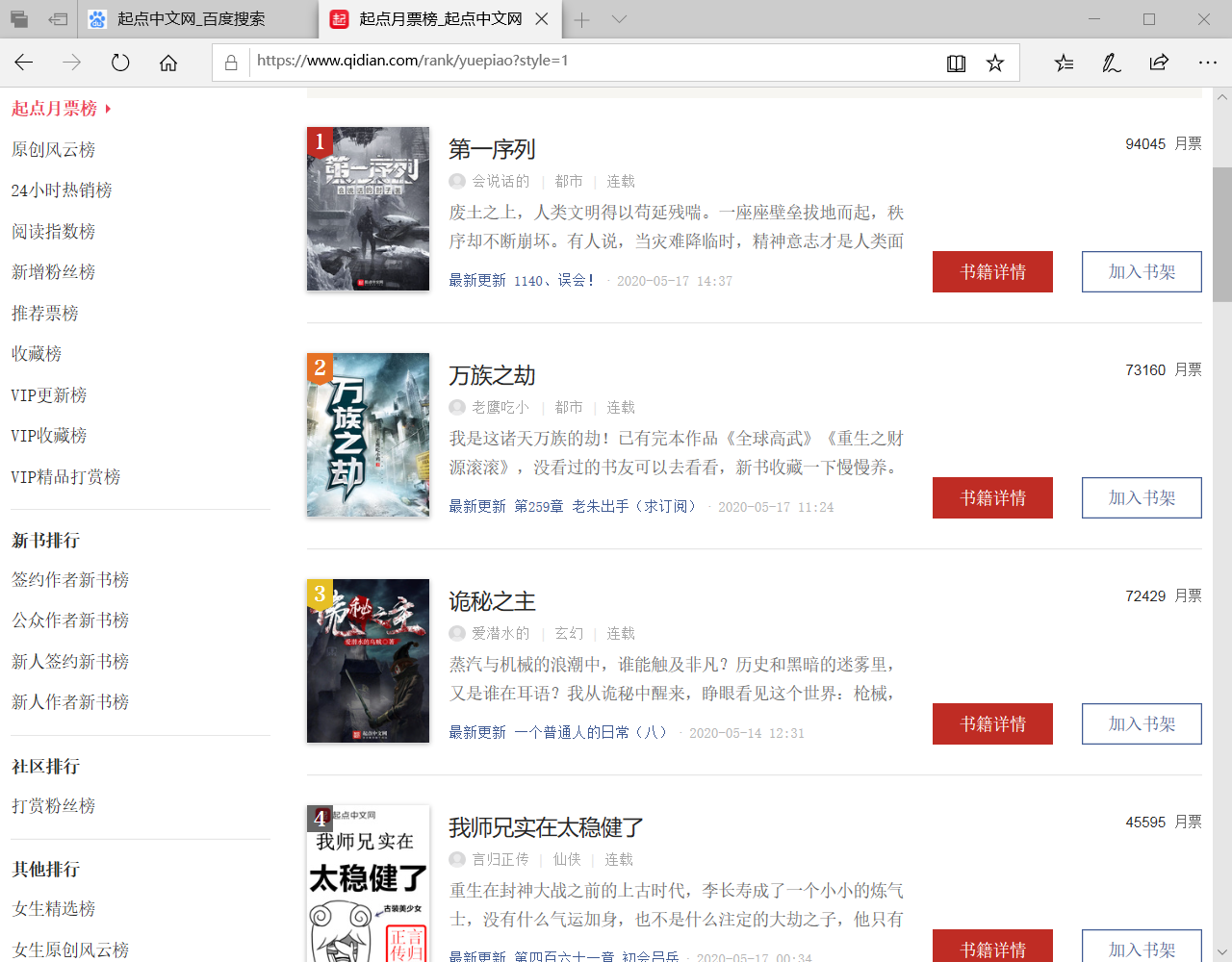1232x962 pixels.
Task: Open the 原创风云榜 ranking
Action: pyautogui.click(x=53, y=150)
